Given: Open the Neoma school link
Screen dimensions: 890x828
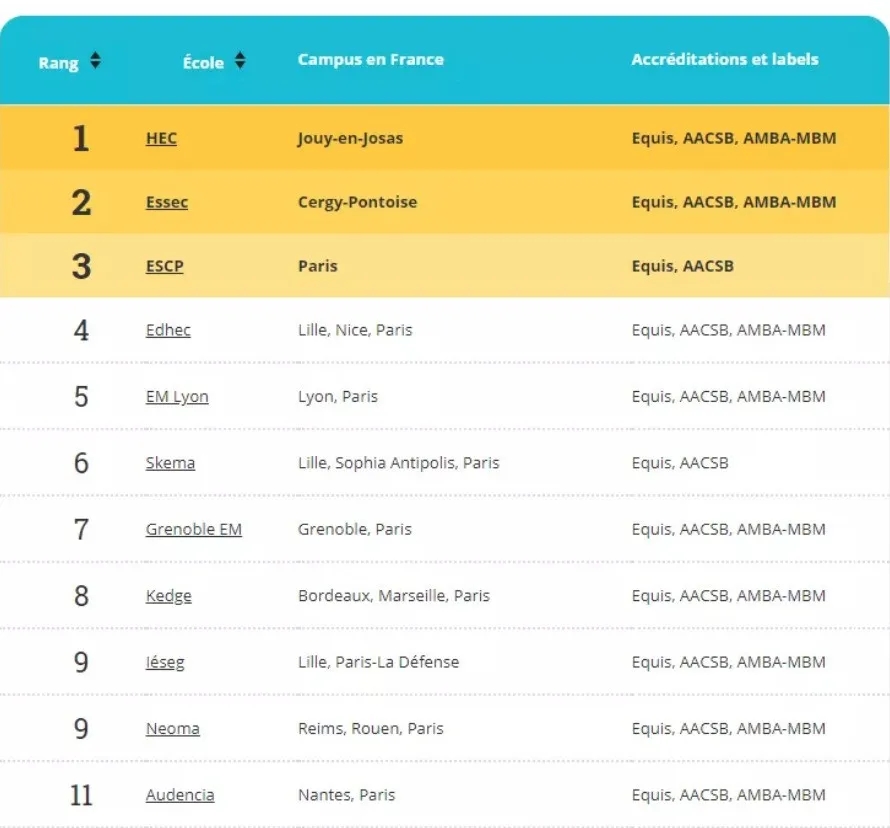Looking at the screenshot, I should pyautogui.click(x=173, y=729).
